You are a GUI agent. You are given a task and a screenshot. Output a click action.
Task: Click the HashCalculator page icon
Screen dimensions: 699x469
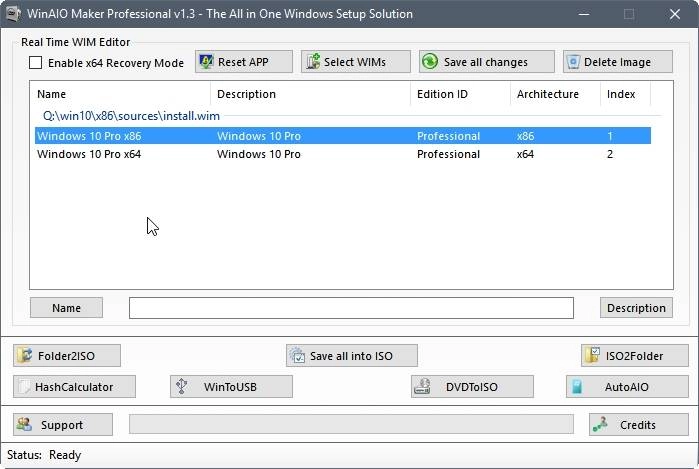click(x=24, y=387)
